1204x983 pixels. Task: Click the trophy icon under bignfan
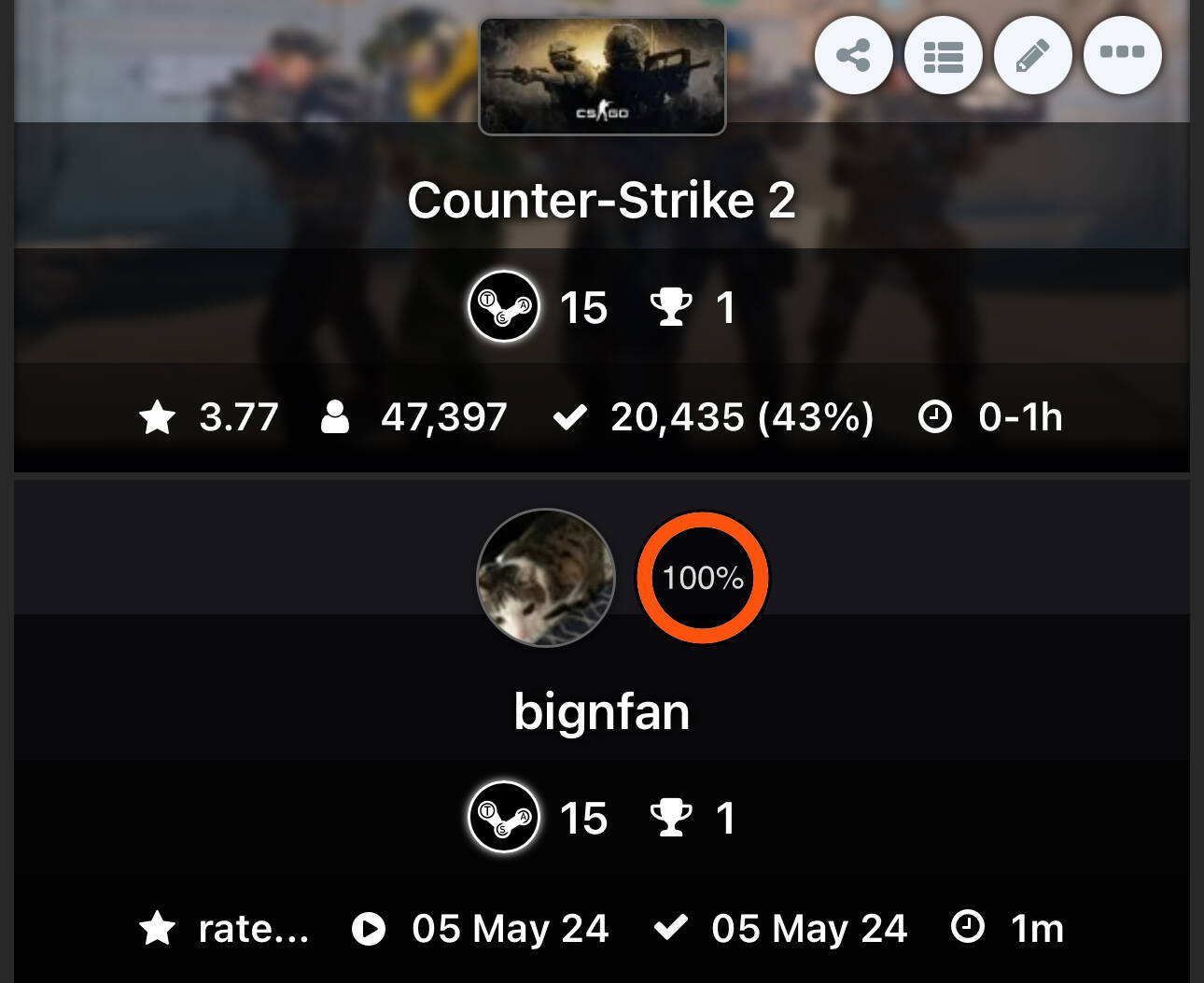[671, 818]
